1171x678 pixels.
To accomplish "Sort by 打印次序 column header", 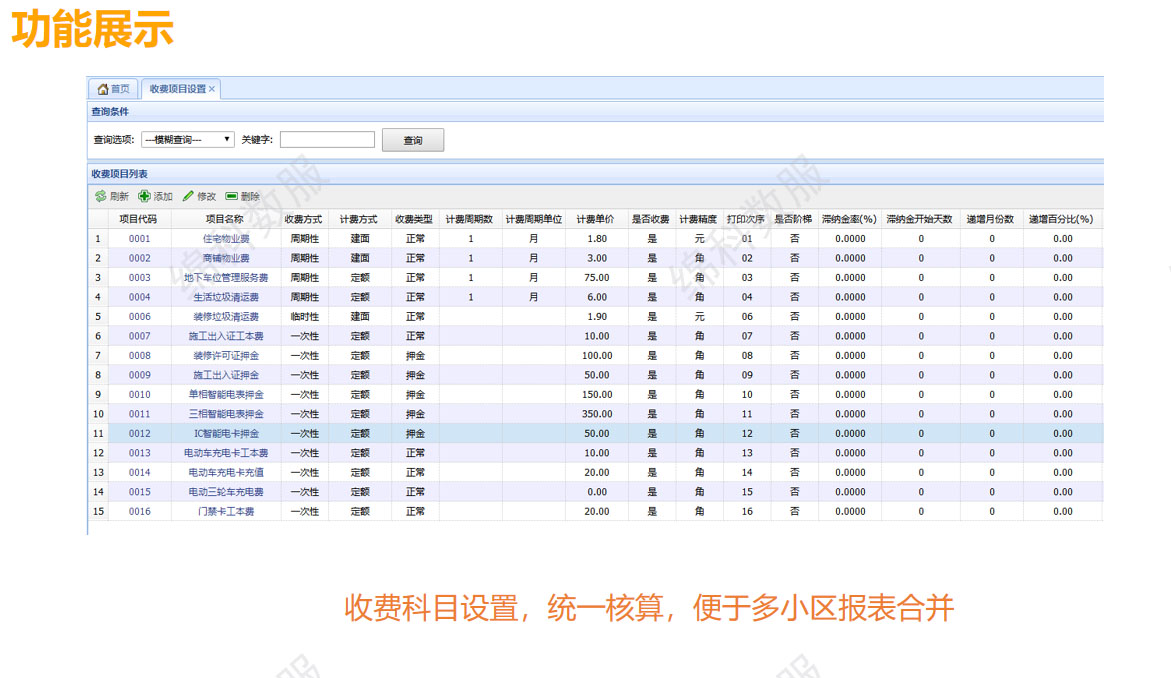I will coord(746,220).
